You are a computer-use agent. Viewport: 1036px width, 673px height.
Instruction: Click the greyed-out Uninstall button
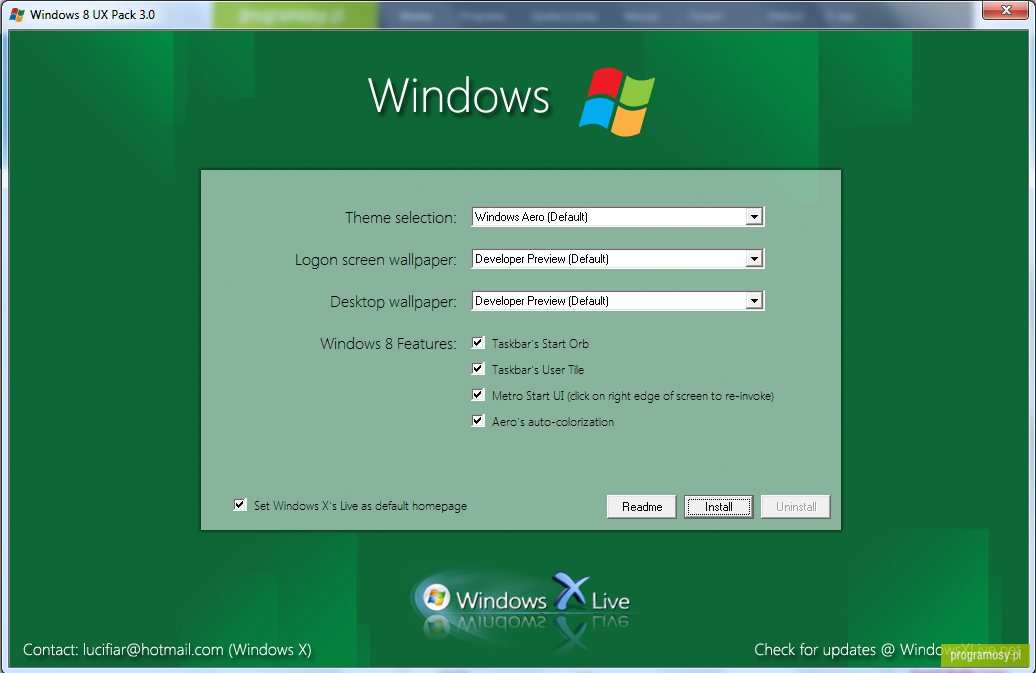click(x=796, y=507)
